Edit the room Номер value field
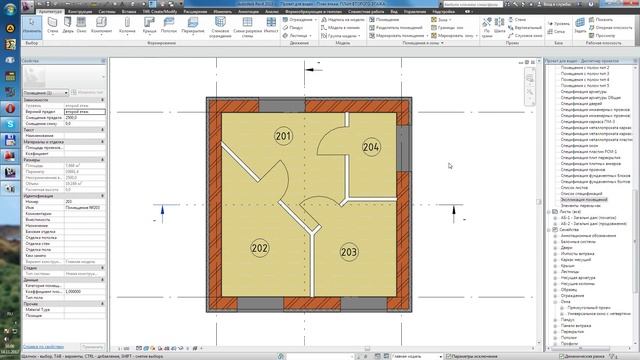 84,202
